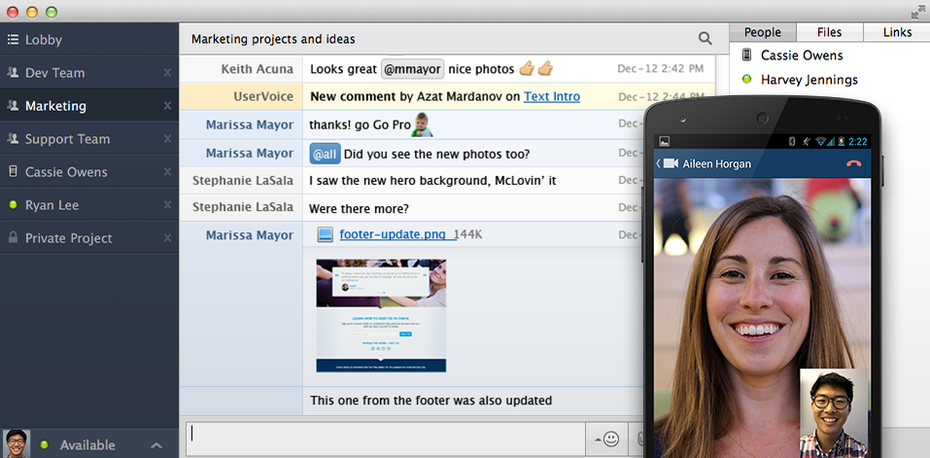This screenshot has height=458, width=930.
Task: Switch to the Links tab
Action: (897, 32)
